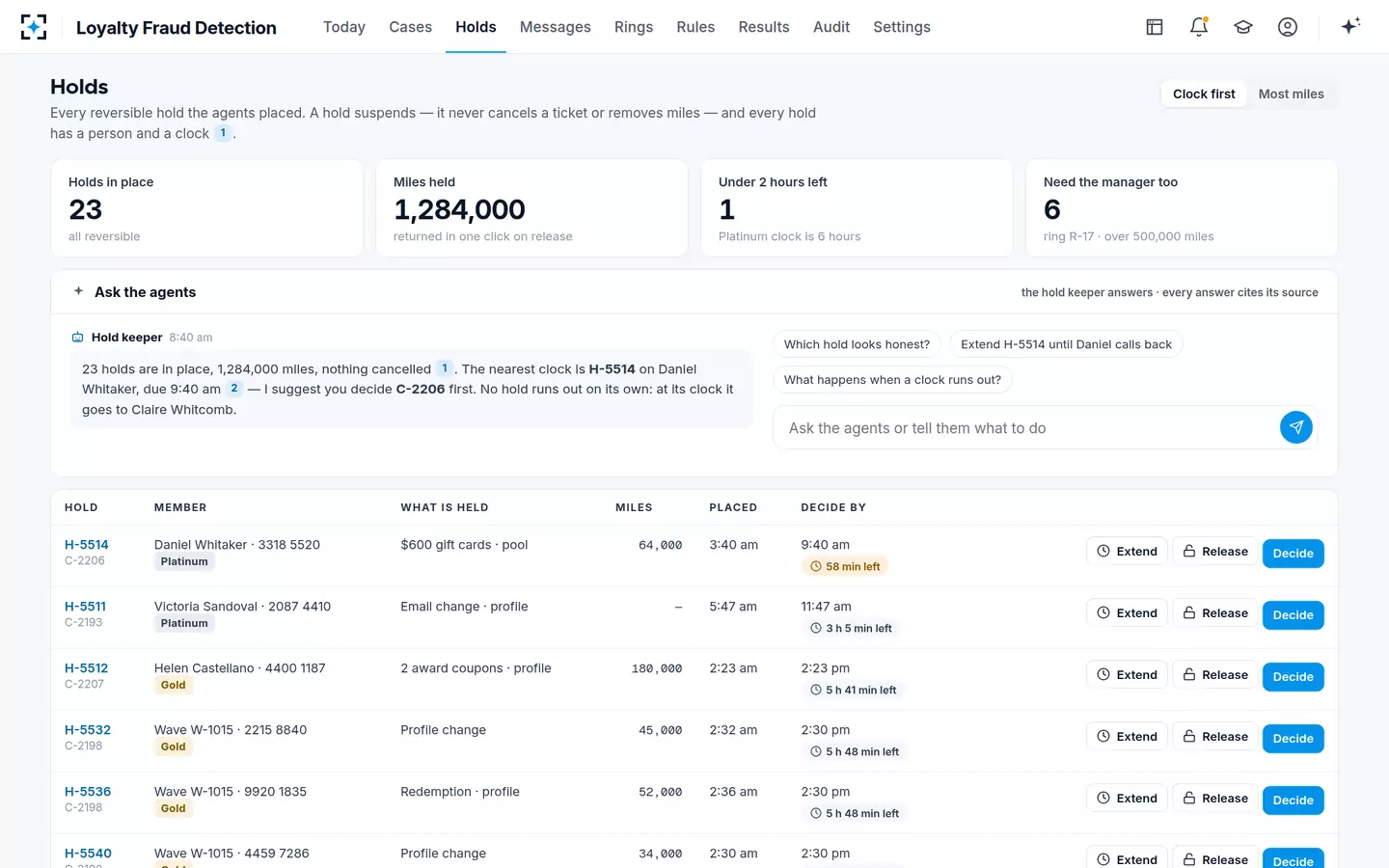Extend hold H-5536
The image size is (1389, 868).
[x=1127, y=799]
